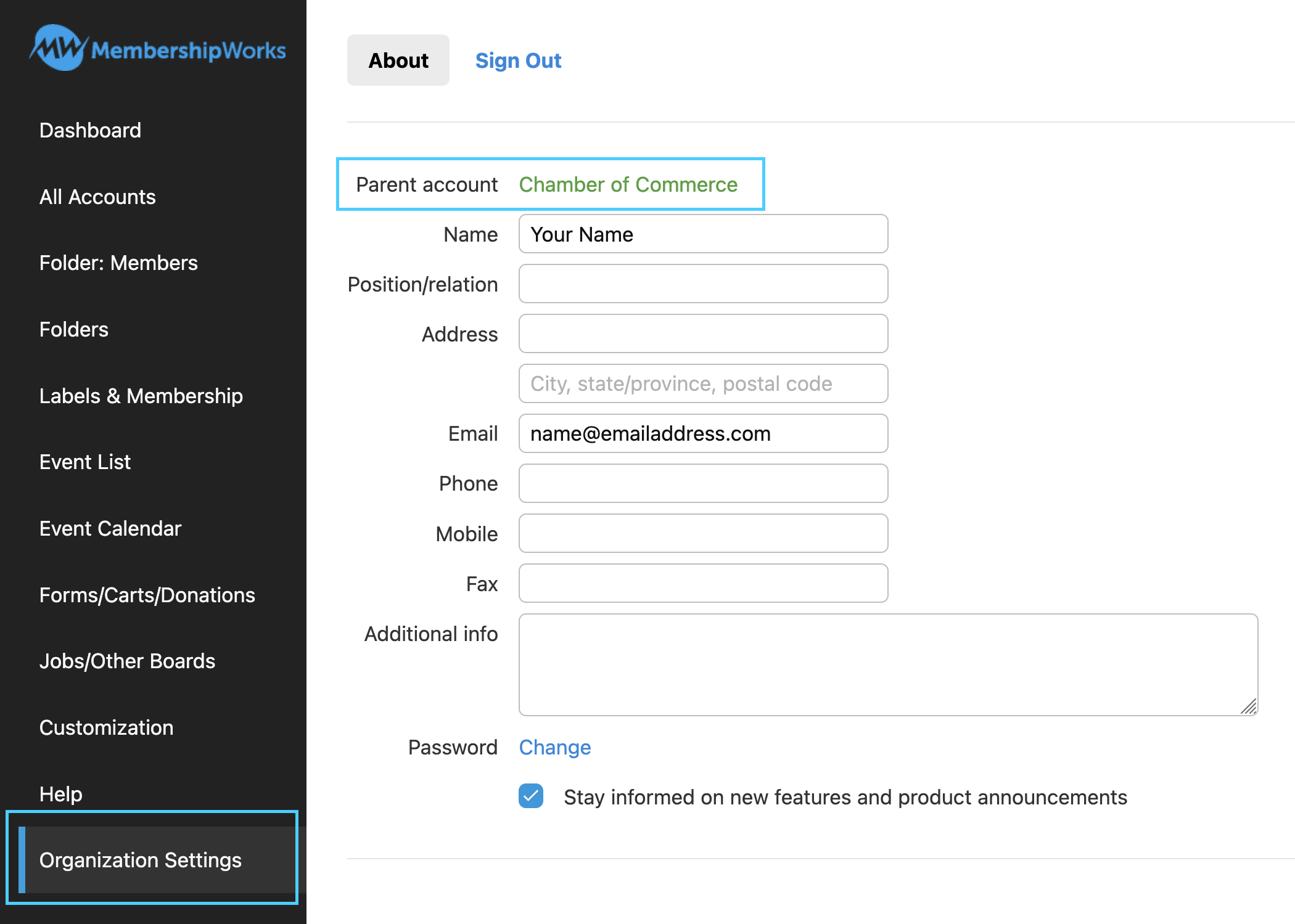The image size is (1295, 924).
Task: Click into the Name input field
Action: (x=703, y=234)
